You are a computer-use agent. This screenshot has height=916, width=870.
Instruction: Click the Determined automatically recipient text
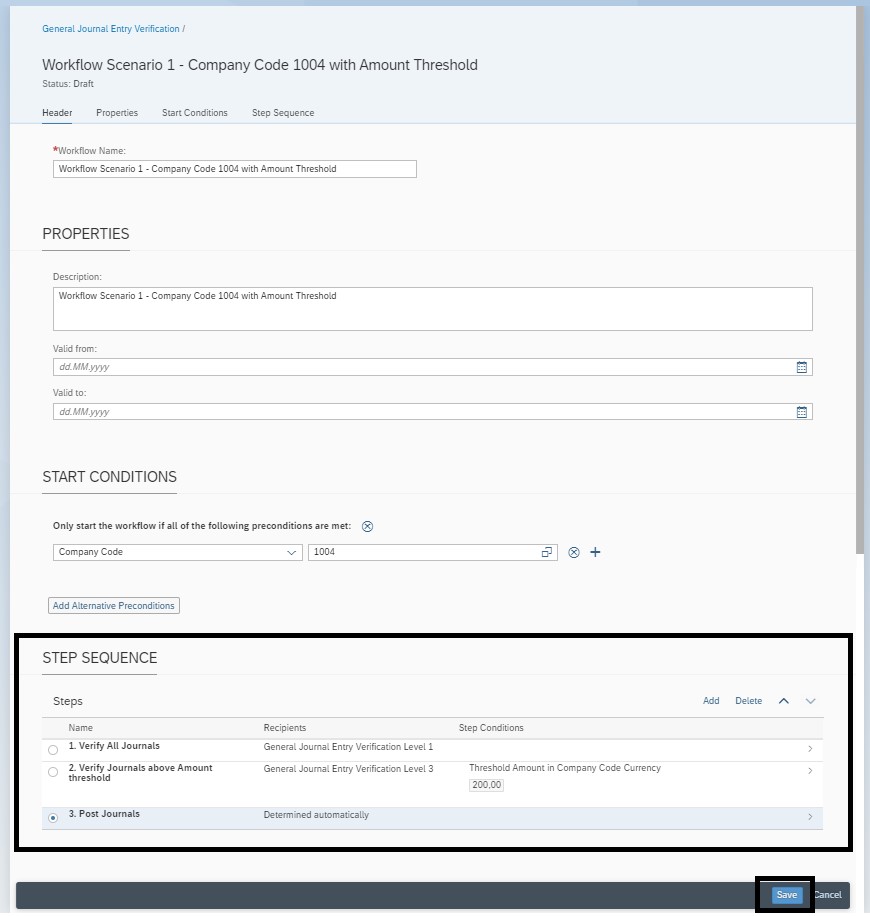point(316,815)
